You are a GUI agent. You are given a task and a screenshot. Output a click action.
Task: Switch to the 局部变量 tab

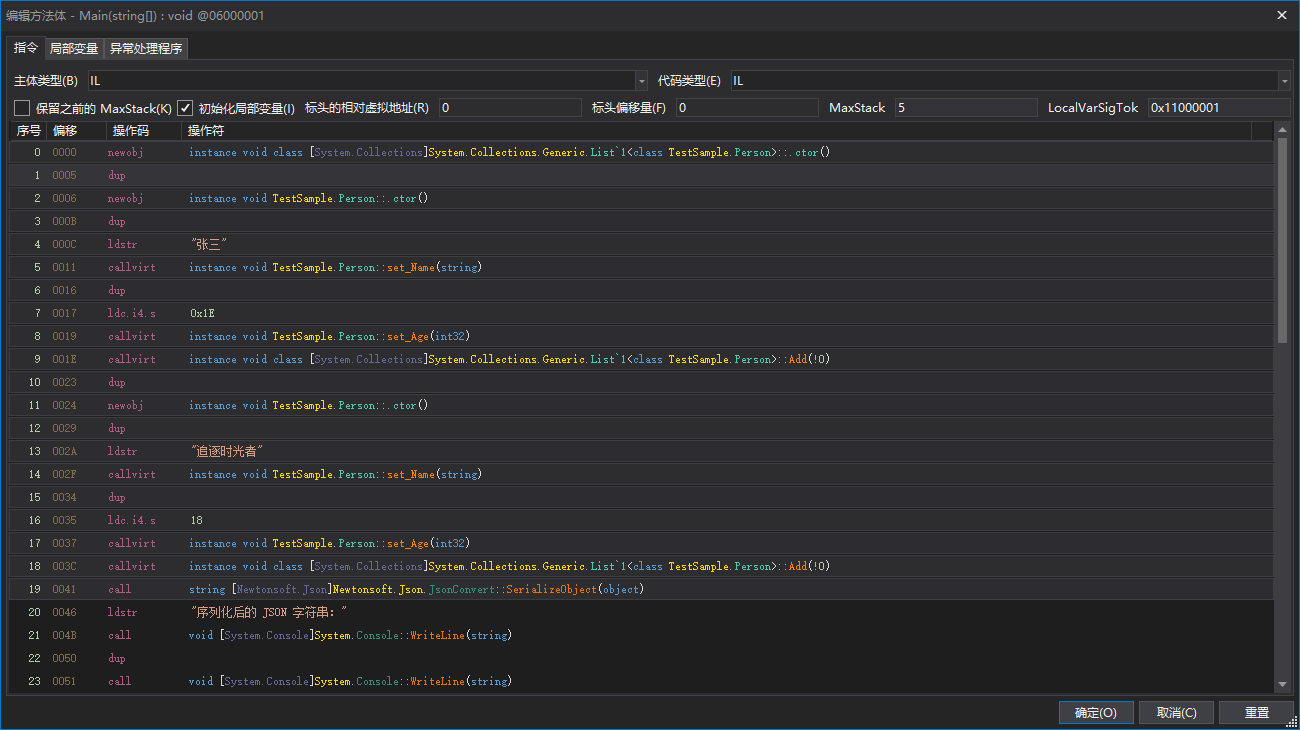(x=74, y=49)
